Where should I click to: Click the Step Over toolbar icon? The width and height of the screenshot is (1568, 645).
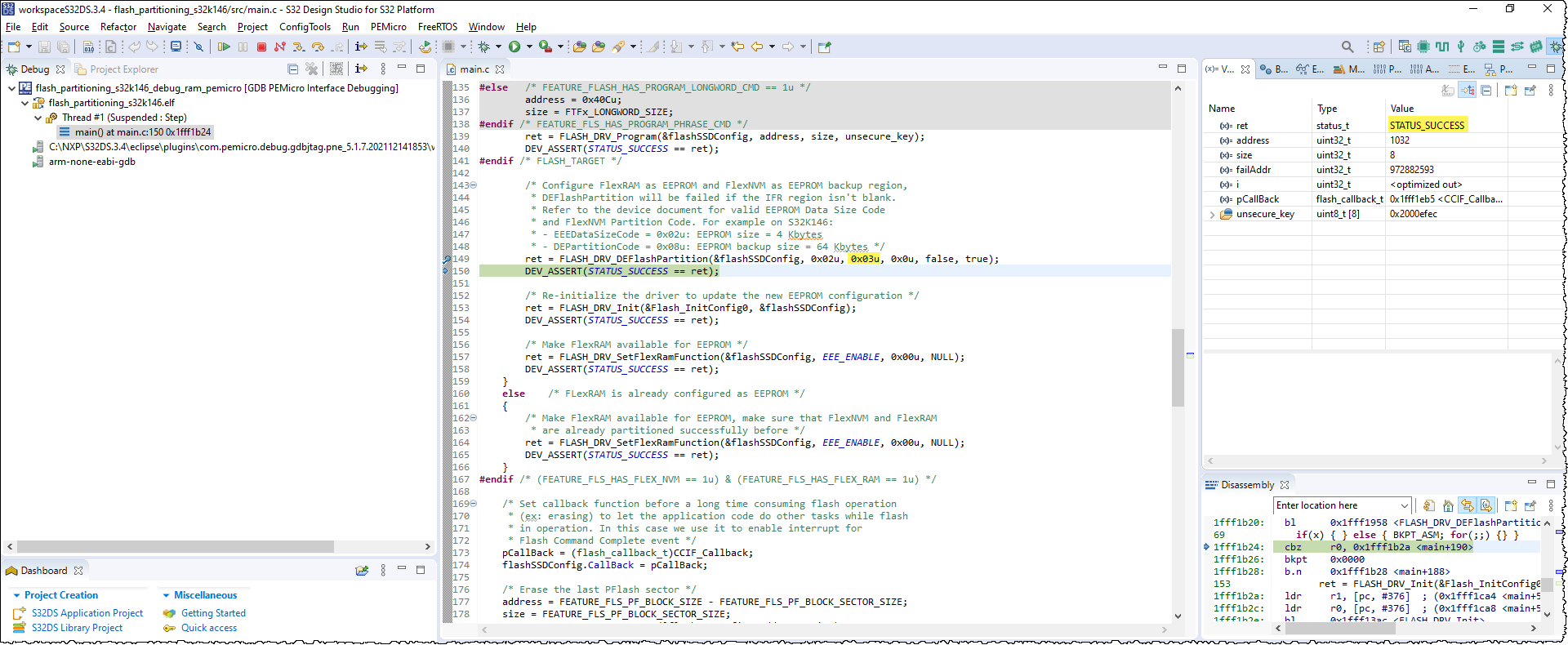pos(318,47)
